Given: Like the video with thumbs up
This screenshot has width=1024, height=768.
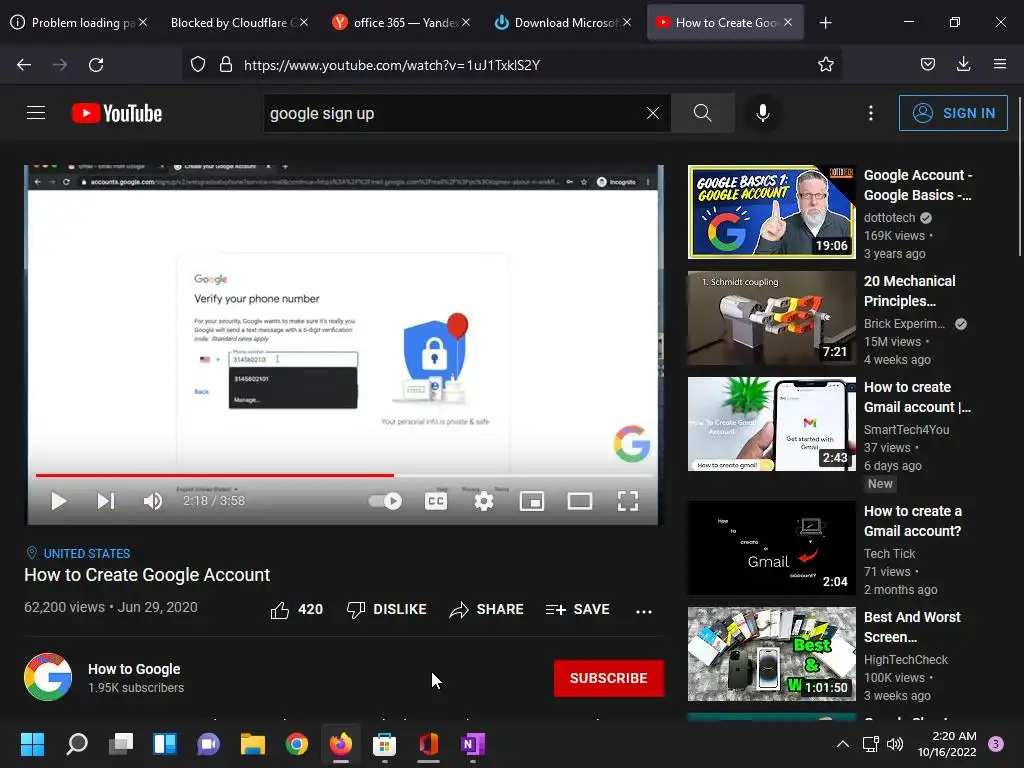Looking at the screenshot, I should pyautogui.click(x=296, y=610).
